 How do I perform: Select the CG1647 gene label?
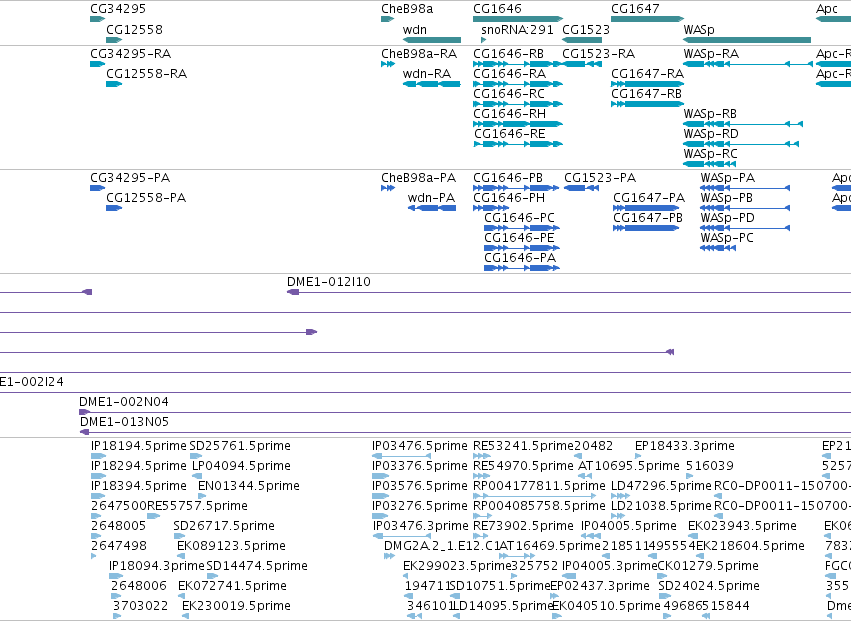635,9
